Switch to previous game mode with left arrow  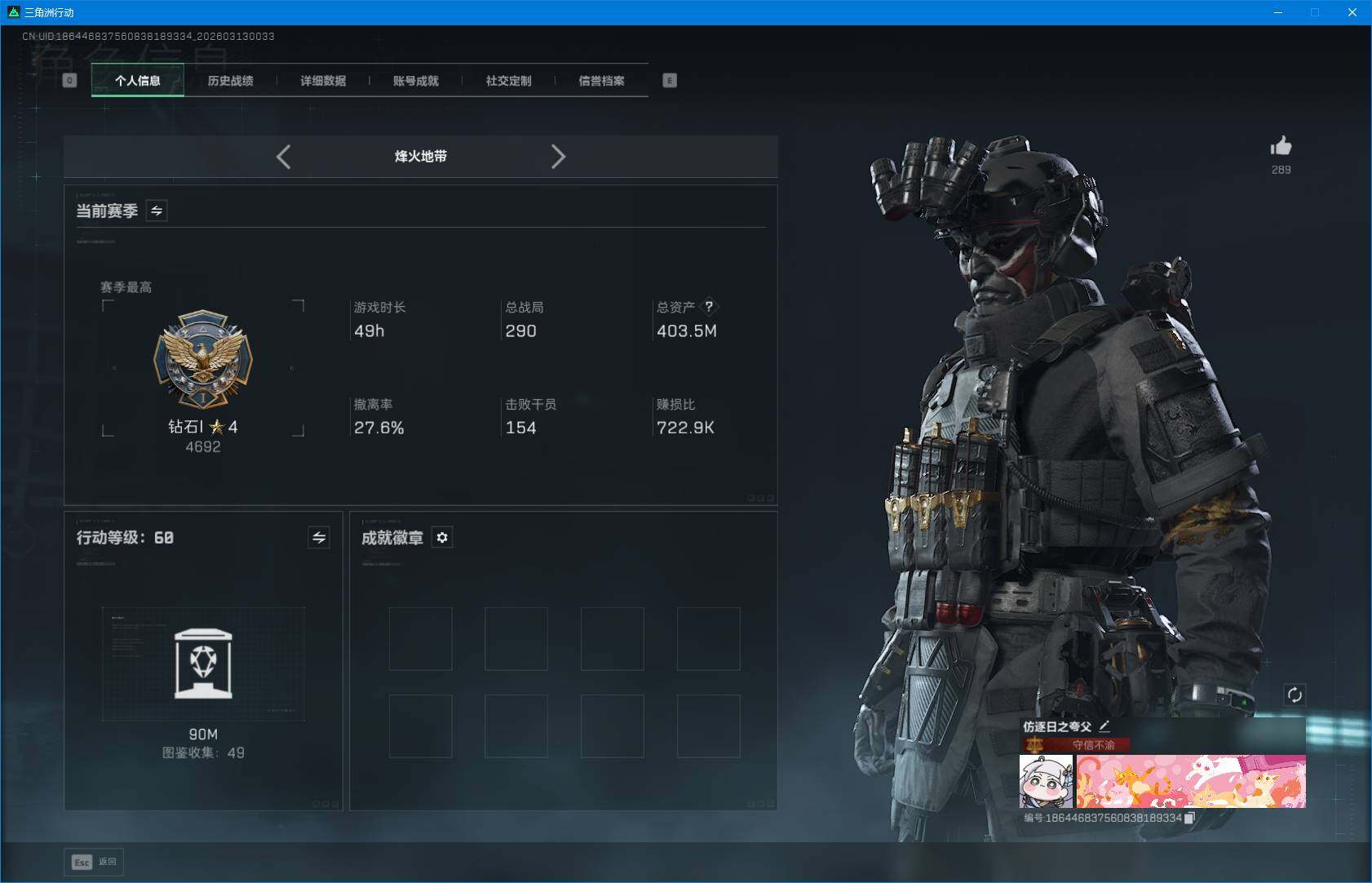tap(284, 157)
